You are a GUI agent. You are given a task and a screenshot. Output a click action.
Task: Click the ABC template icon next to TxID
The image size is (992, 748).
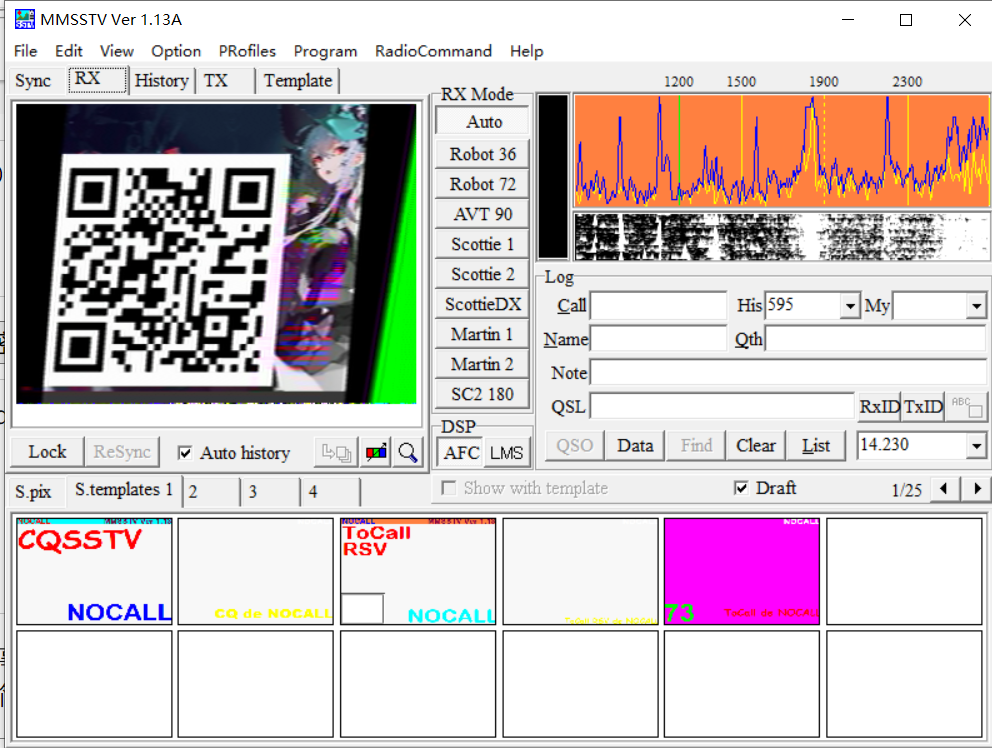click(x=967, y=406)
